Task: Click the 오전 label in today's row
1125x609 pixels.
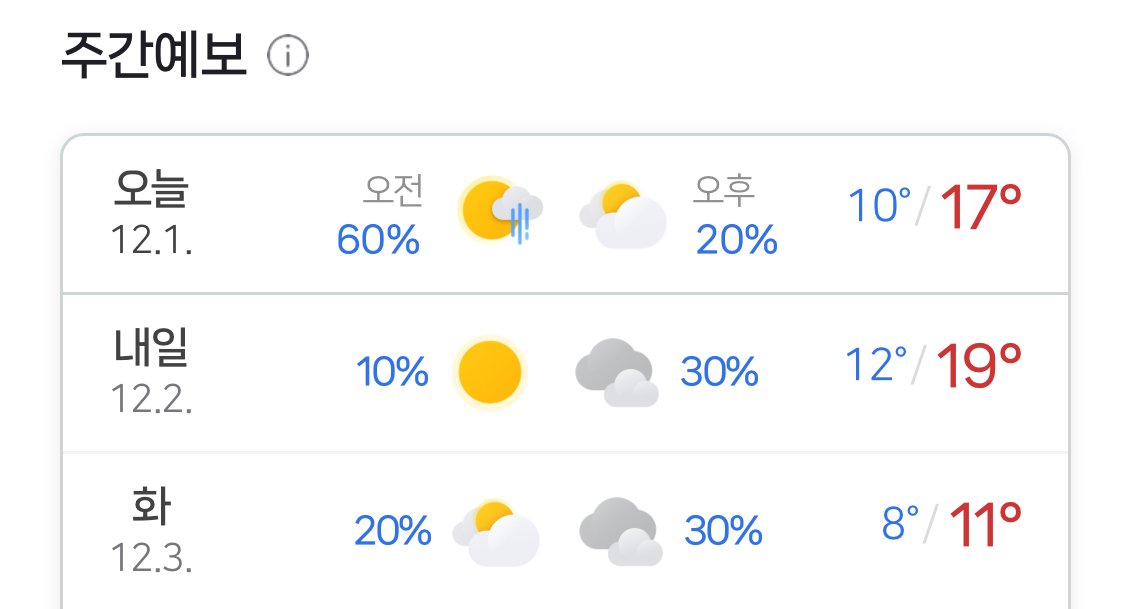Action: (x=393, y=190)
